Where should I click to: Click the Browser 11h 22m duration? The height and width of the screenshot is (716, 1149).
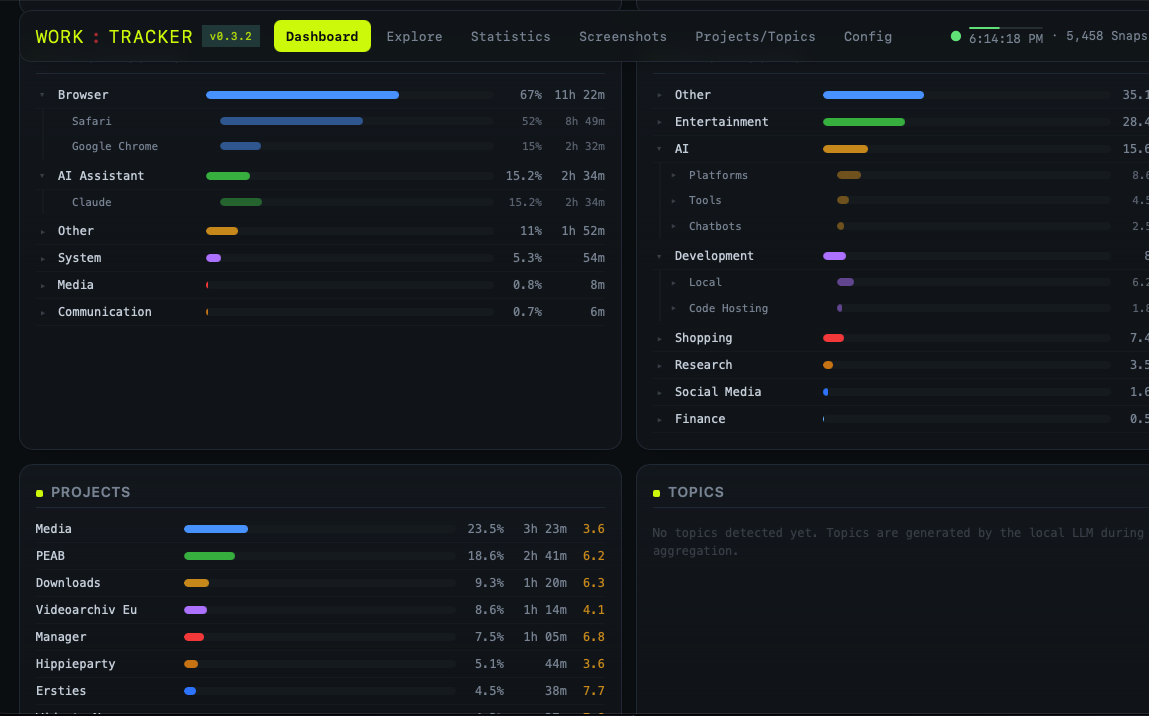point(580,95)
